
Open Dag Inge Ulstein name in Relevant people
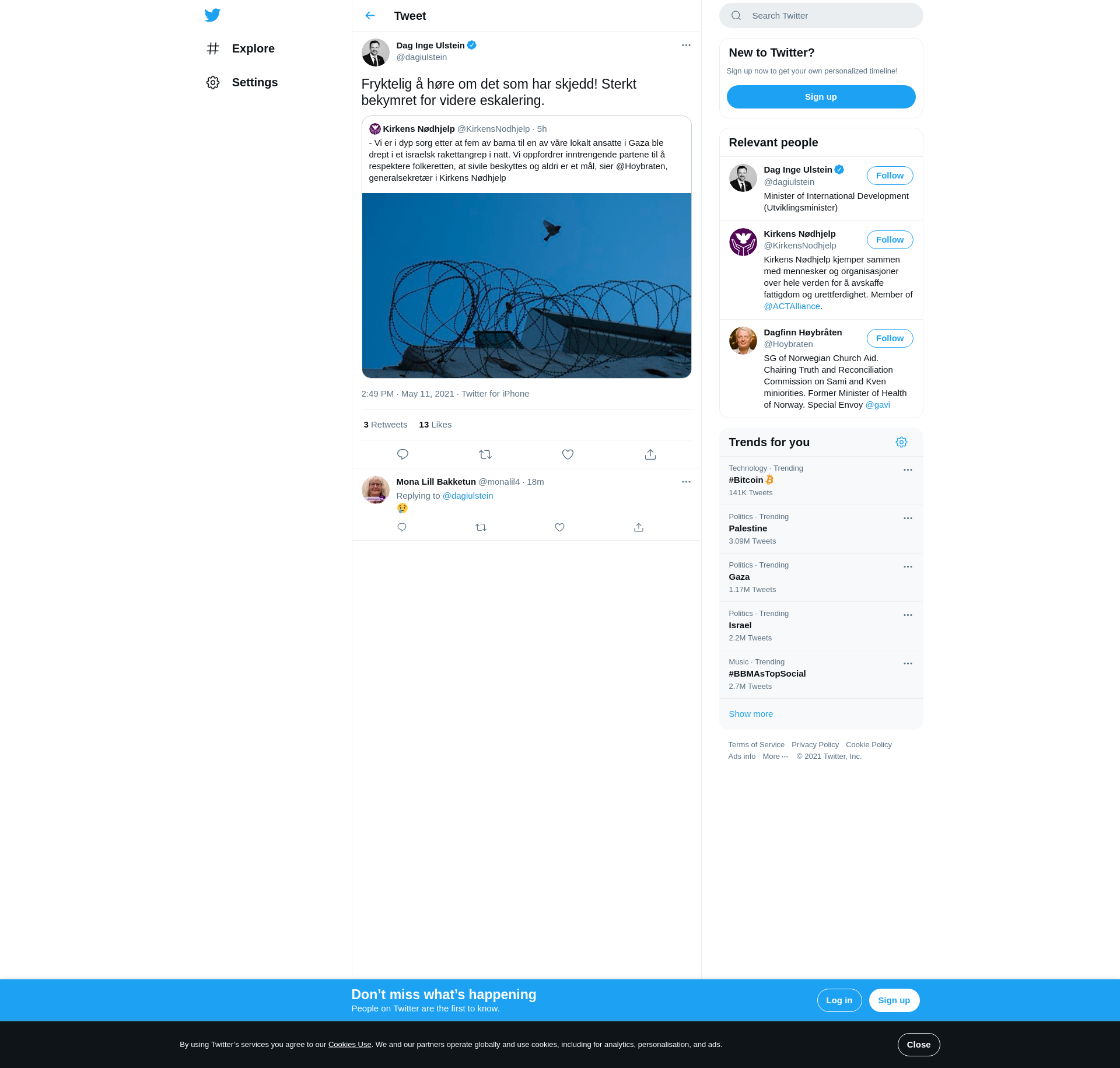coord(798,170)
